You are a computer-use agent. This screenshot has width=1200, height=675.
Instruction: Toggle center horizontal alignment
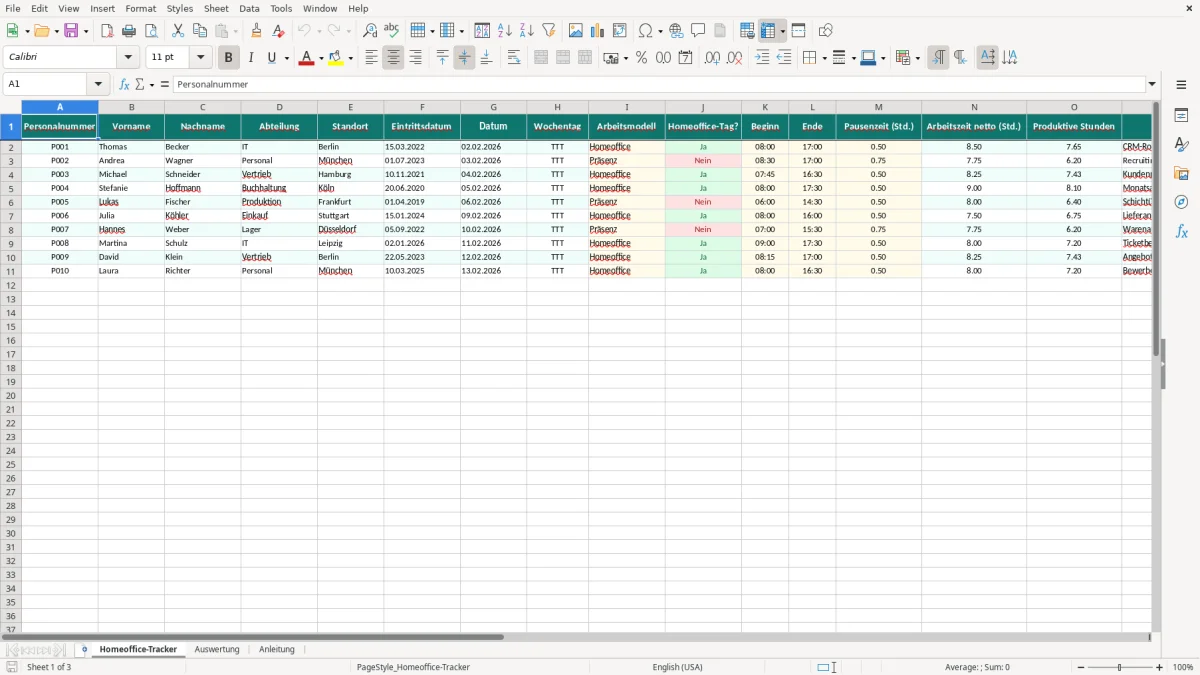coord(393,58)
